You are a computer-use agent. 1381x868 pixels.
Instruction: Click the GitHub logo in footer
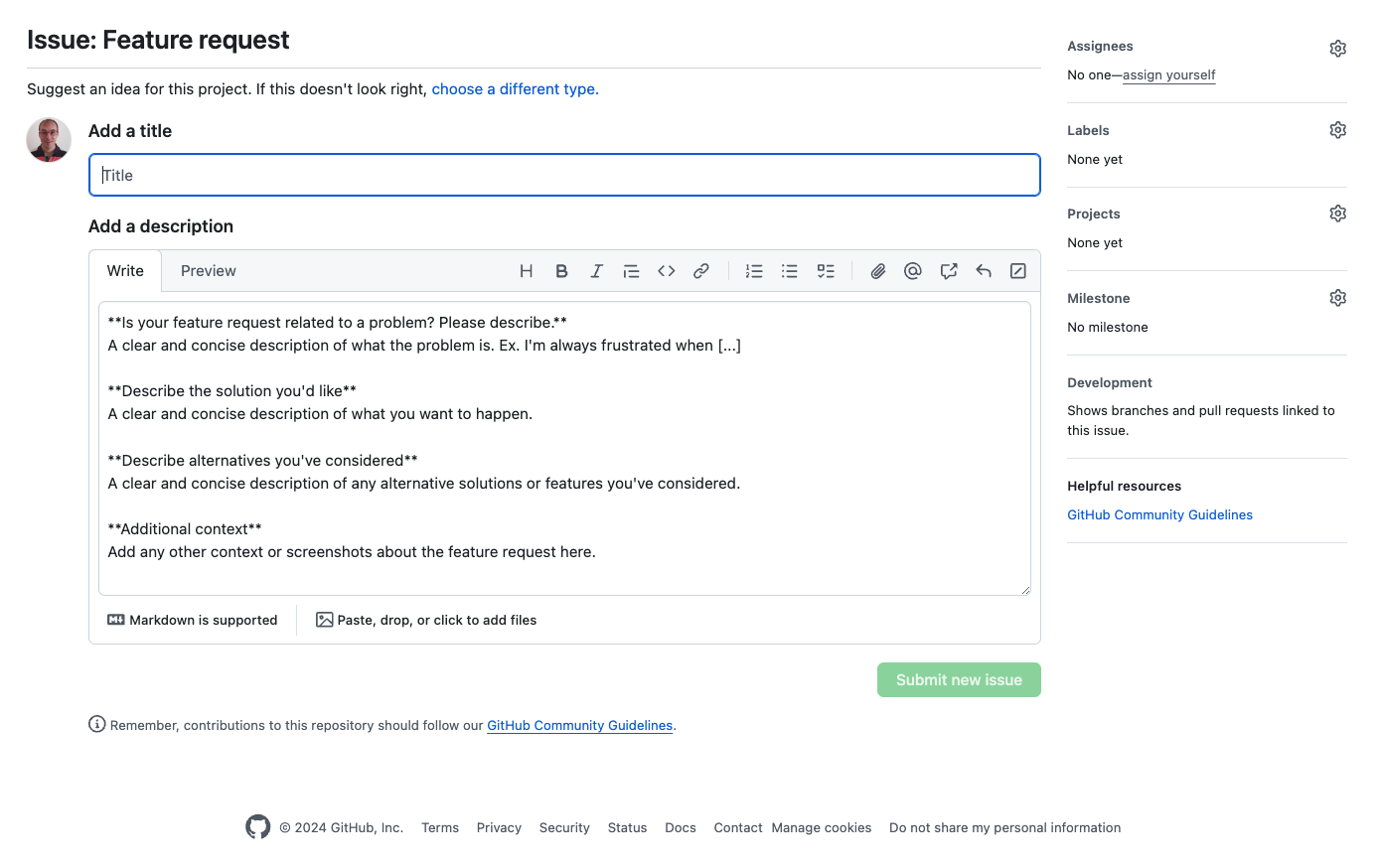click(x=258, y=827)
